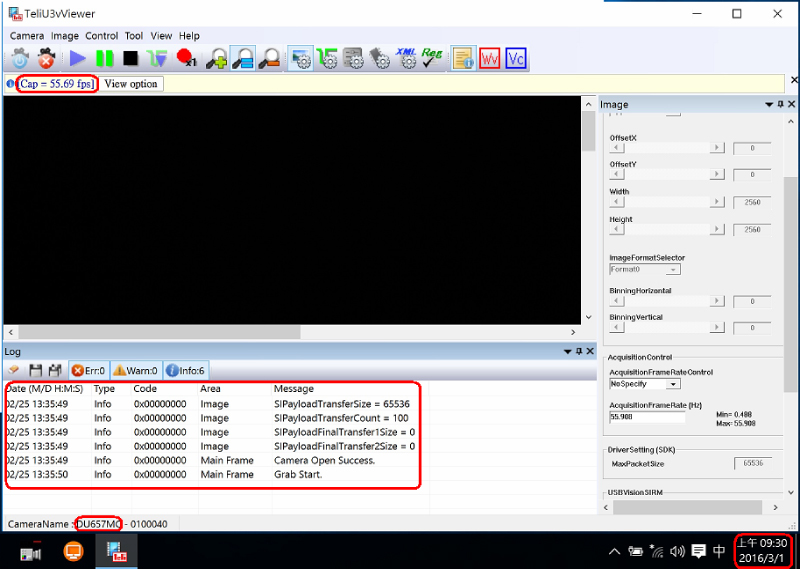Click the black stop acquisition icon
This screenshot has width=800, height=569.
pos(130,60)
